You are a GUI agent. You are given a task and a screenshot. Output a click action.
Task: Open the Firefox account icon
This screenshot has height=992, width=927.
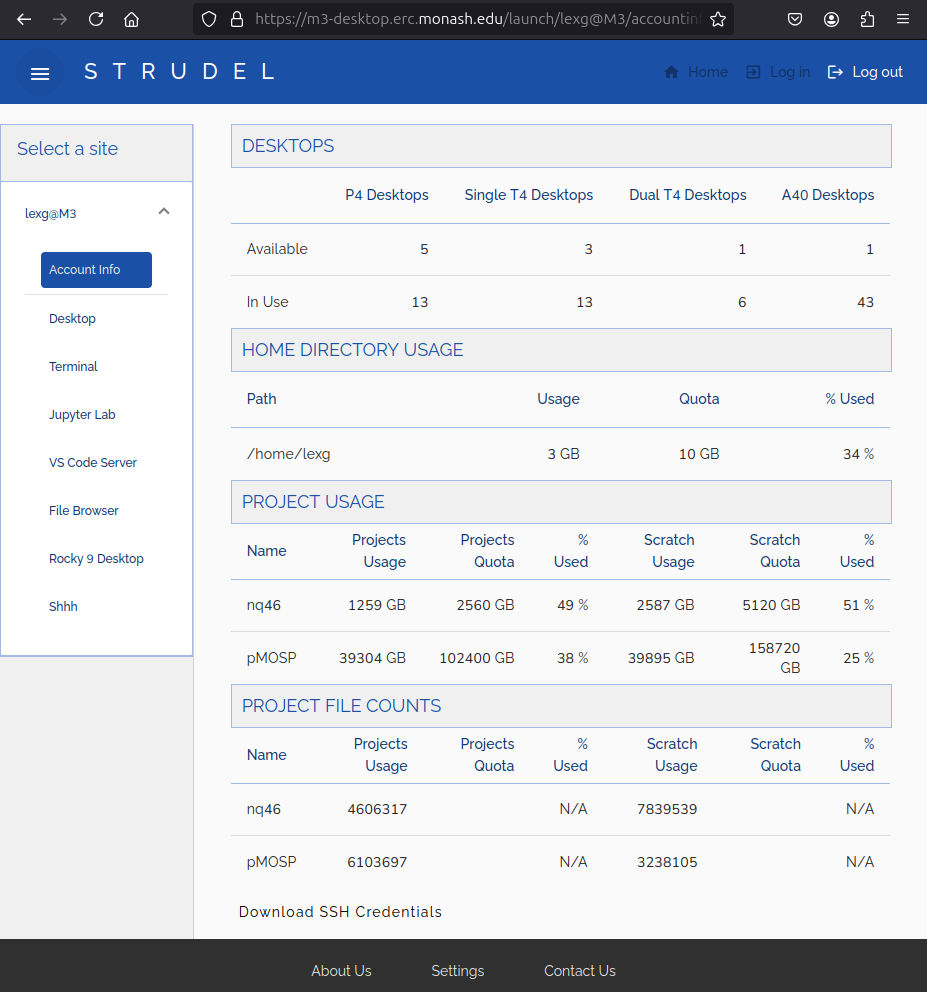pyautogui.click(x=831, y=19)
